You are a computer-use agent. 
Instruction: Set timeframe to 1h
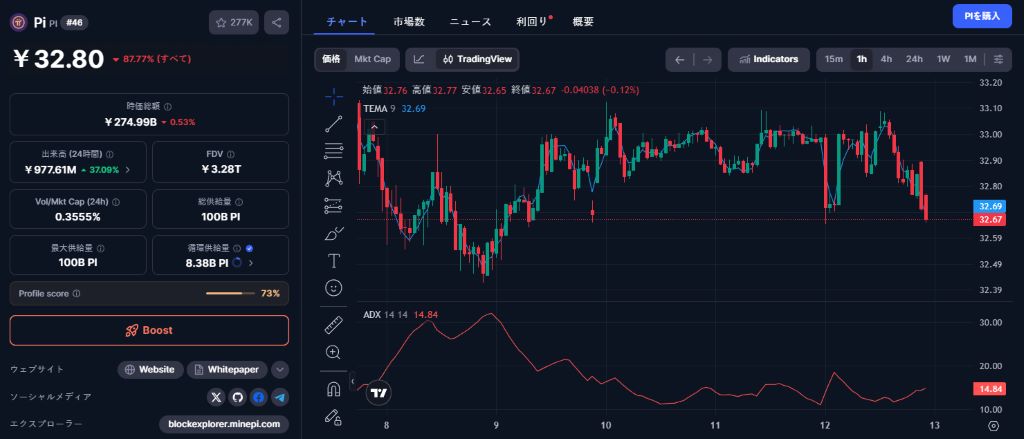[862, 59]
